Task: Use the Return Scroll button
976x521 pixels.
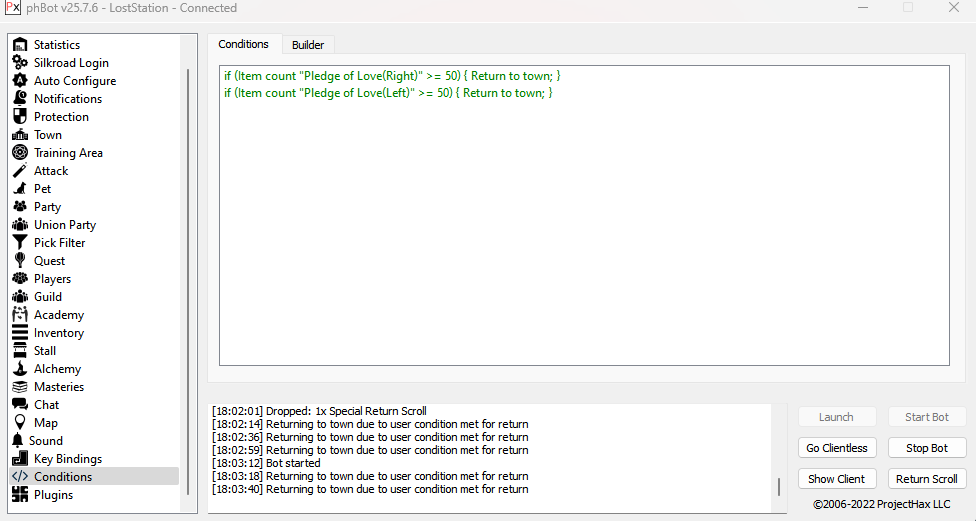Action: [x=926, y=479]
